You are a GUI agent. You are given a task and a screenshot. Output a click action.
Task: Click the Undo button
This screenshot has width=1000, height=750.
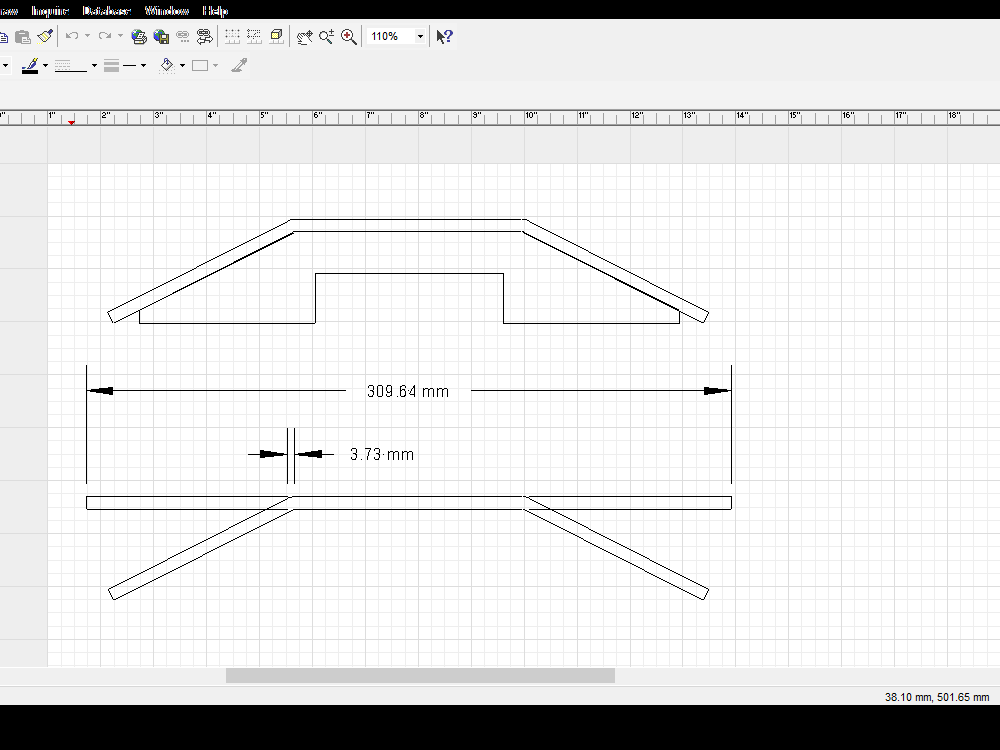tap(70, 36)
